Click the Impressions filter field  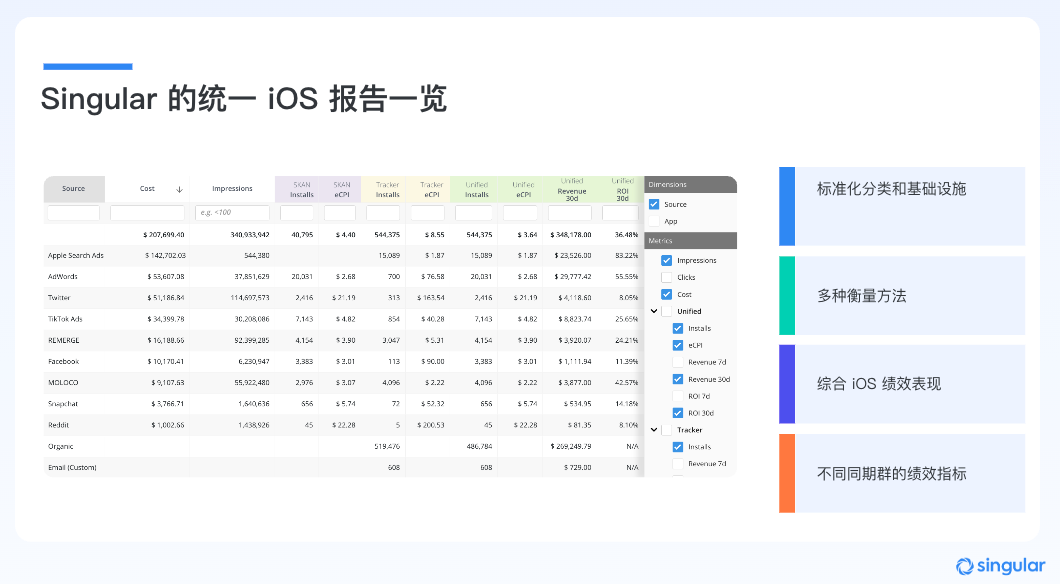233,212
